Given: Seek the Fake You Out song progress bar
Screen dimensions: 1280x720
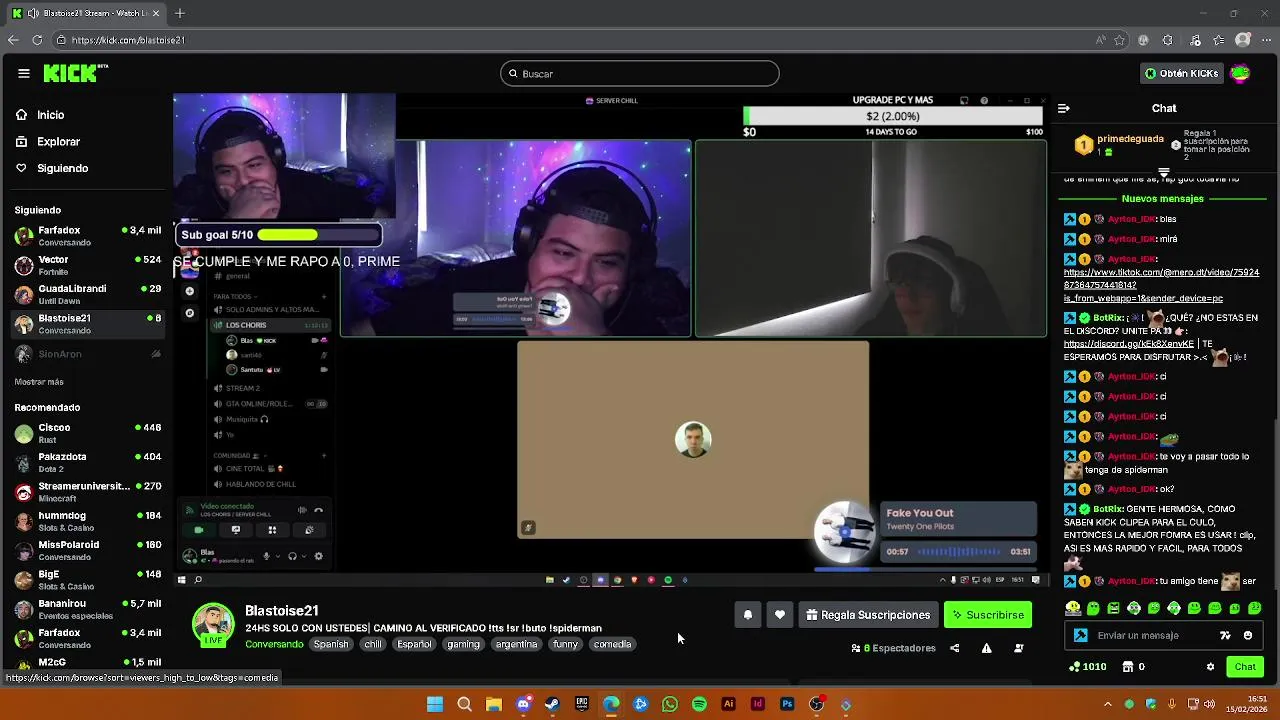Looking at the screenshot, I should 958,552.
